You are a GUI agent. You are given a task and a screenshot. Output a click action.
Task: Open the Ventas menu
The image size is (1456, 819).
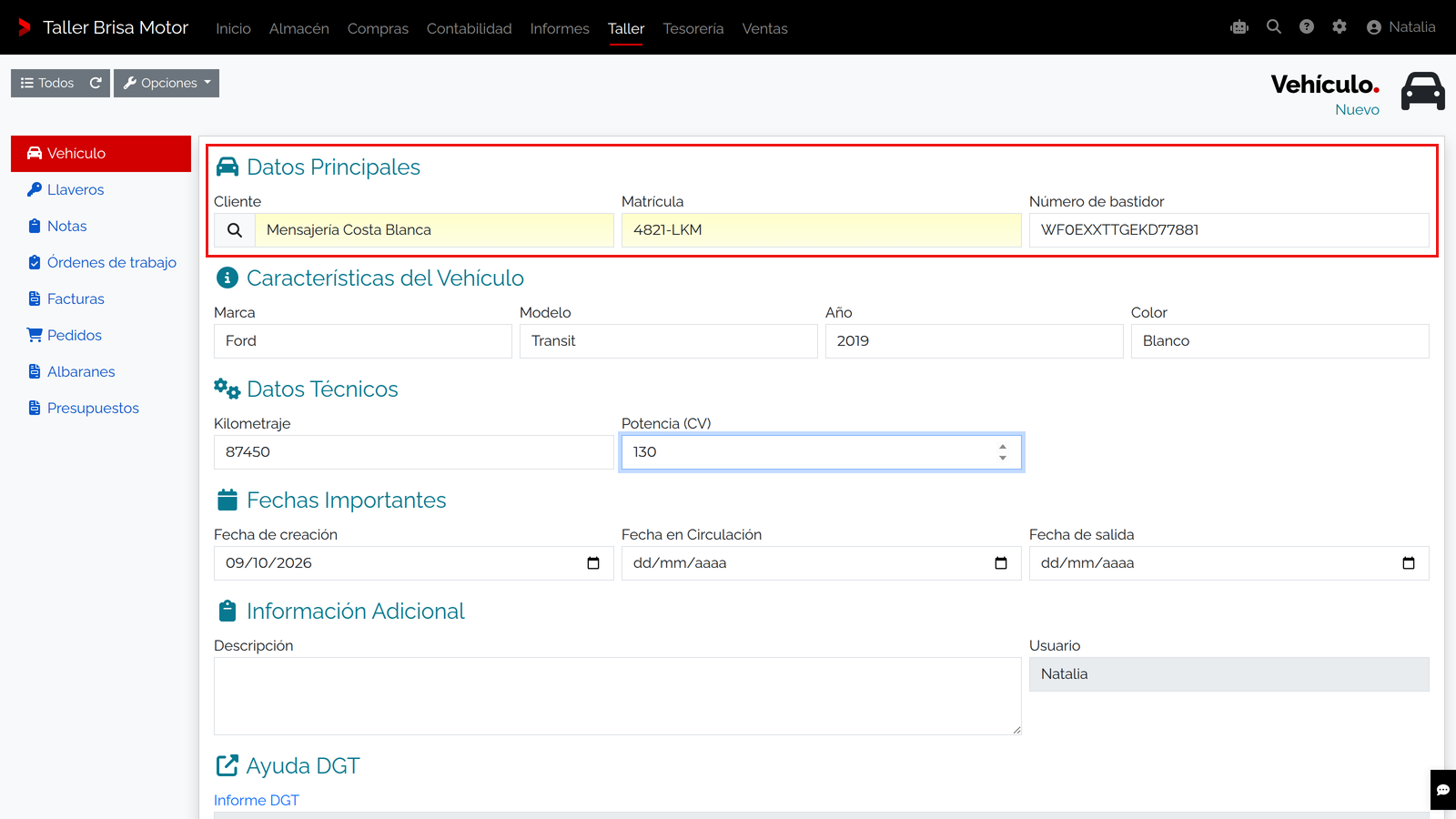(x=764, y=28)
